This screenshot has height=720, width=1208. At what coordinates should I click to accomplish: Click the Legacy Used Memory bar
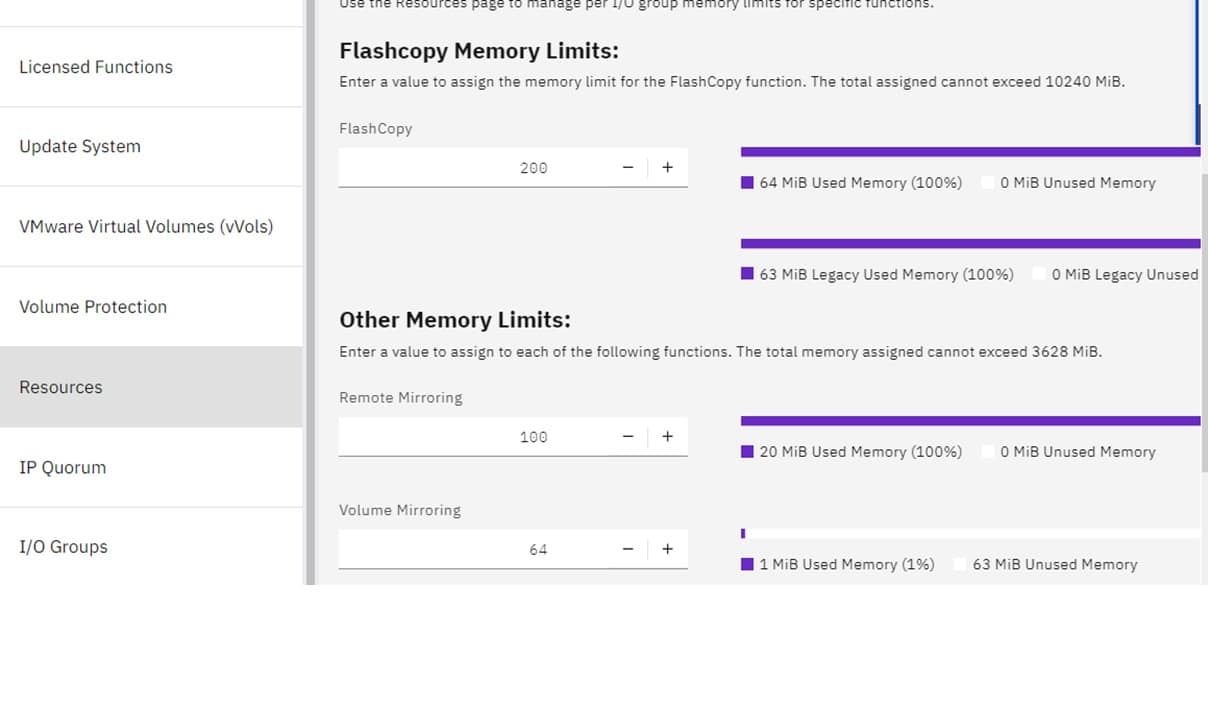tap(970, 243)
